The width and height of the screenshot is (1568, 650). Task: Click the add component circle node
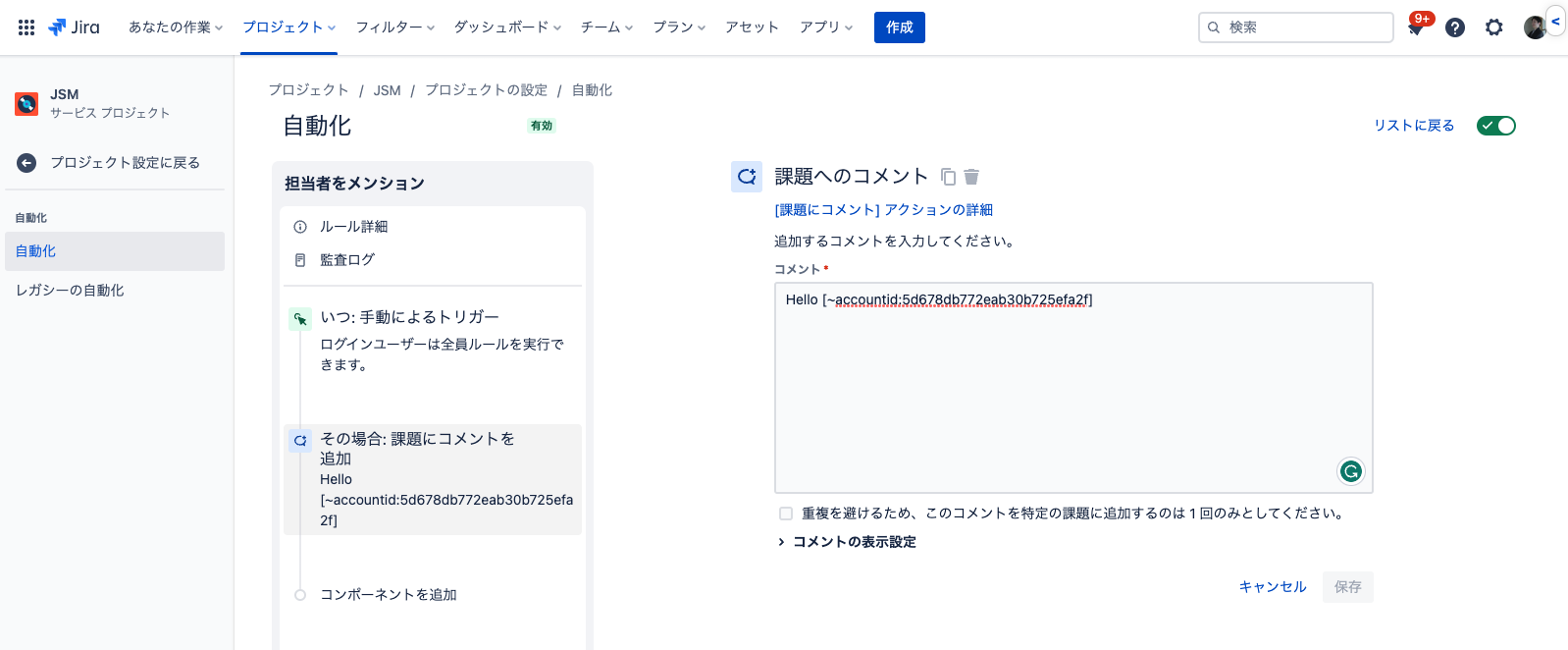[300, 595]
